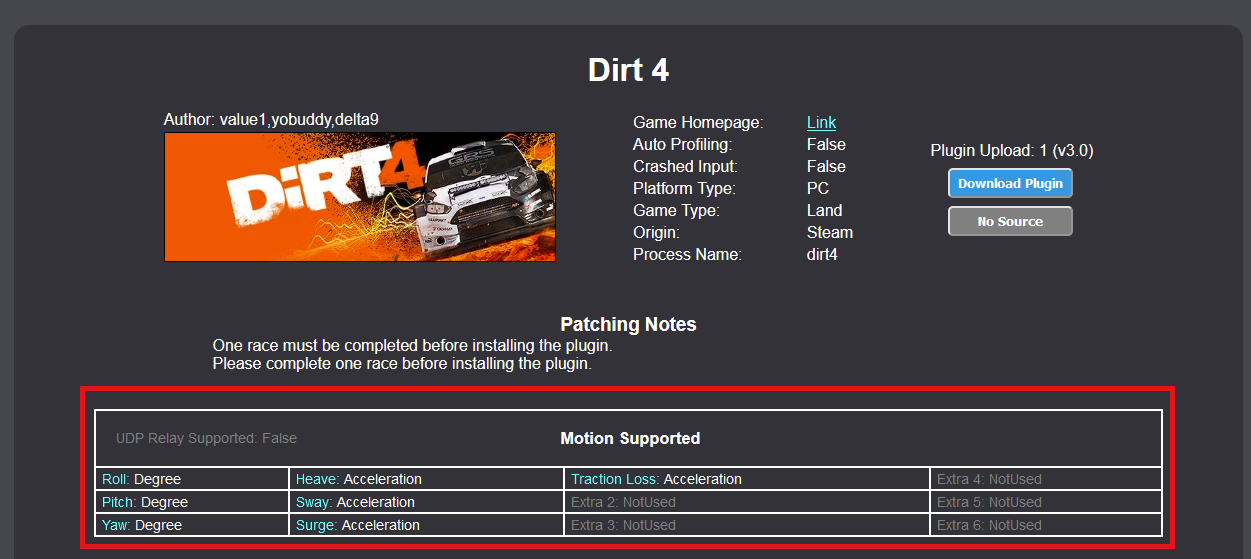The height and width of the screenshot is (559, 1251).
Task: Click the Crashed Input label
Action: click(x=685, y=166)
